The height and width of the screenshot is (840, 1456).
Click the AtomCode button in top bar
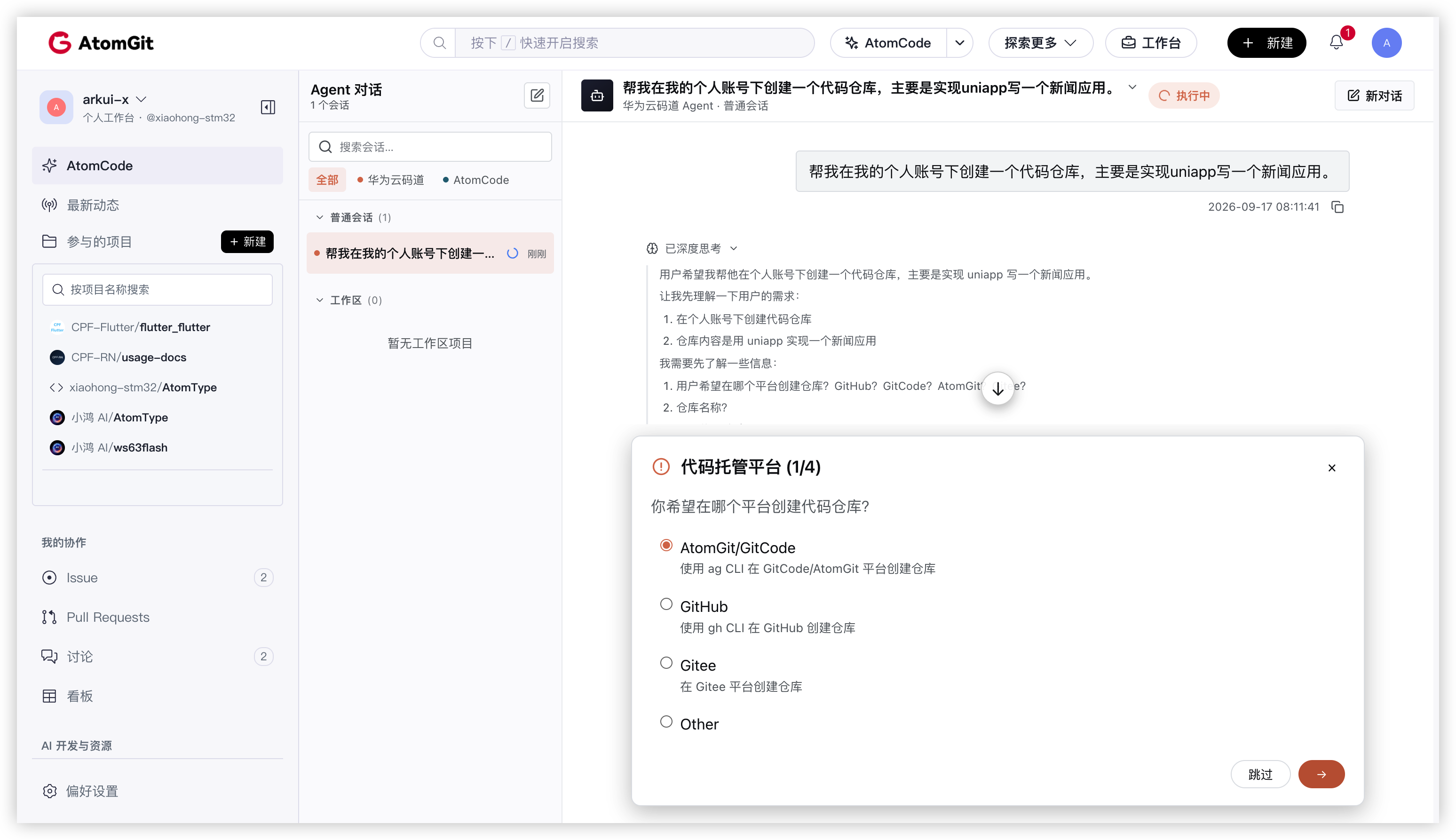[x=888, y=43]
